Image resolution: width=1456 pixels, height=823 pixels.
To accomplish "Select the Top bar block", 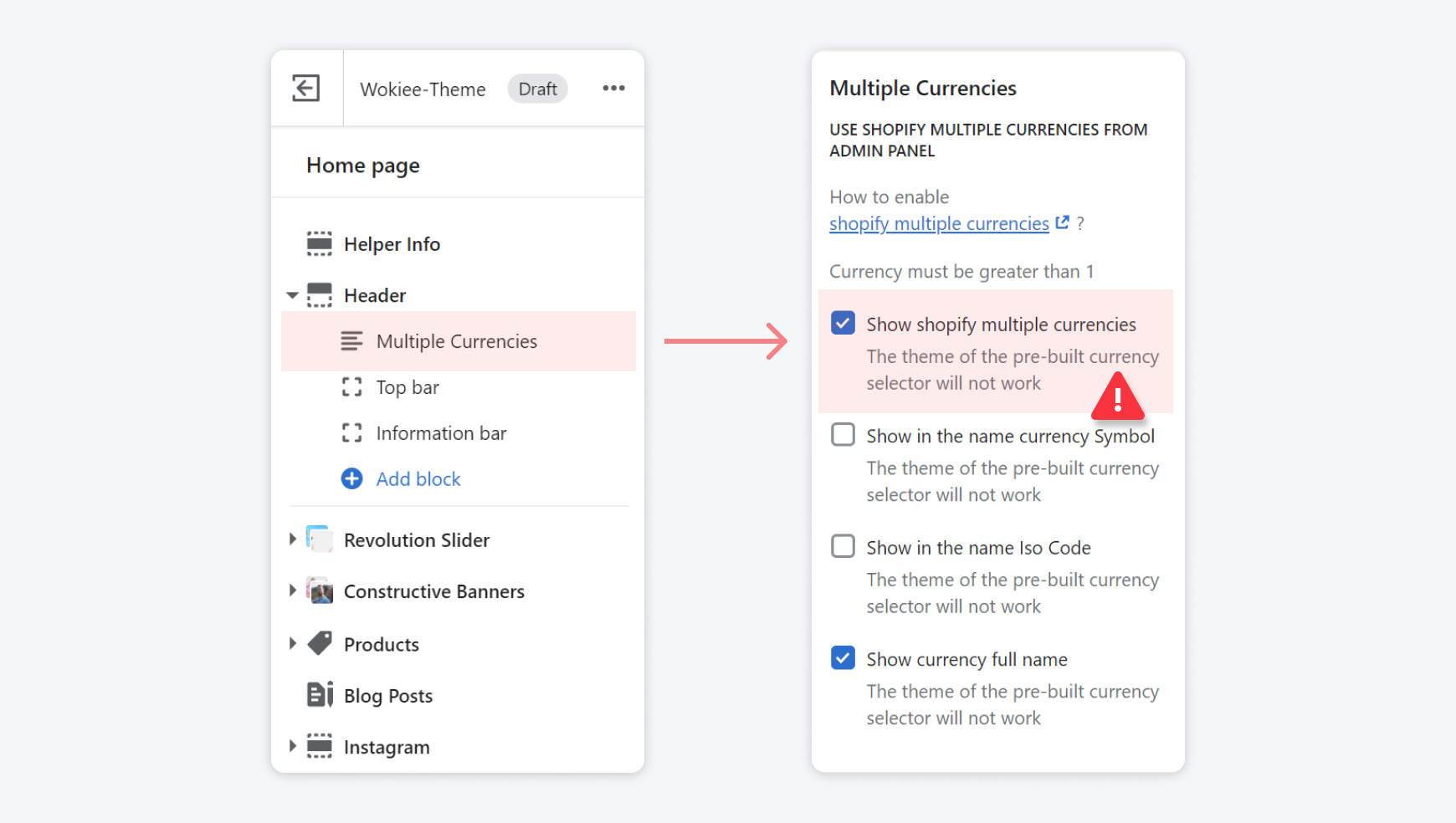I will pos(408,387).
